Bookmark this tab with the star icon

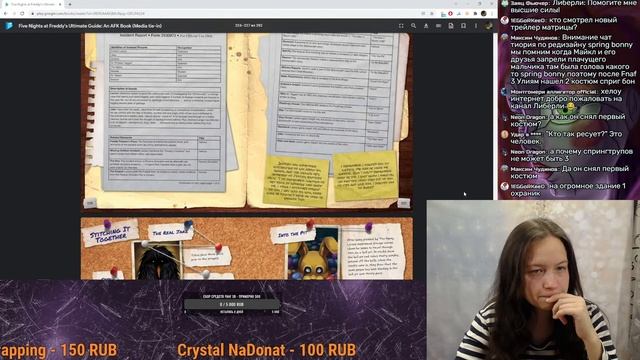coord(432,13)
